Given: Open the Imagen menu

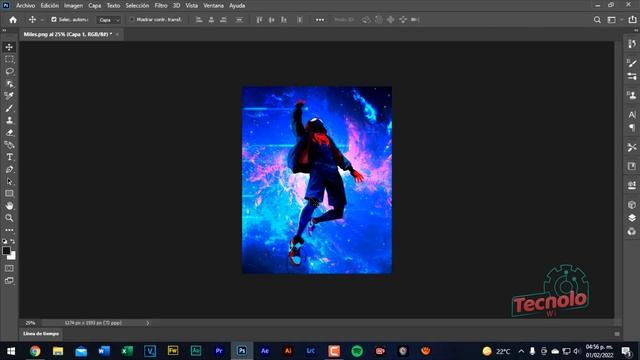Looking at the screenshot, I should [x=73, y=6].
